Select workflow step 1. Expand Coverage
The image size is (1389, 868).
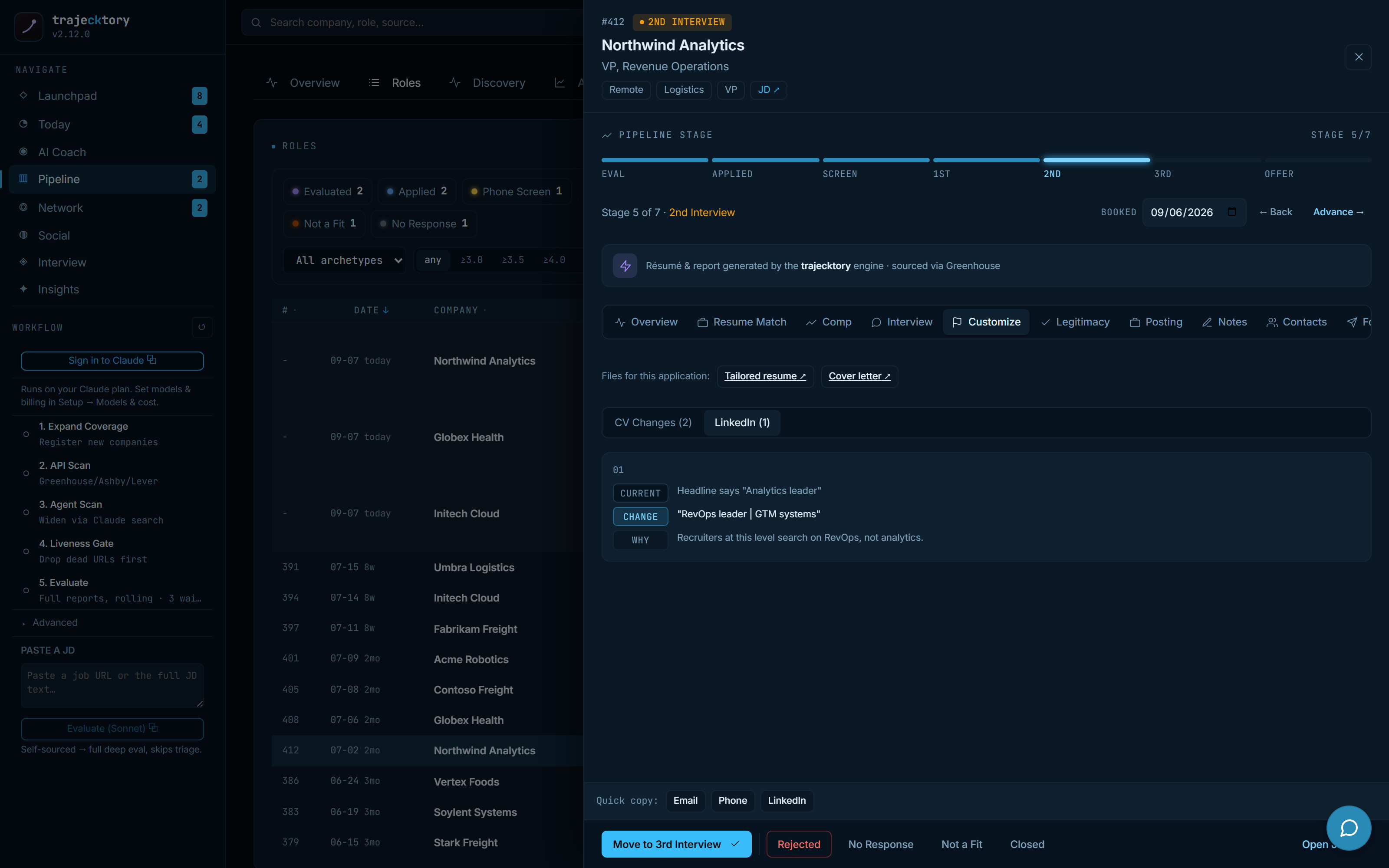point(112,434)
